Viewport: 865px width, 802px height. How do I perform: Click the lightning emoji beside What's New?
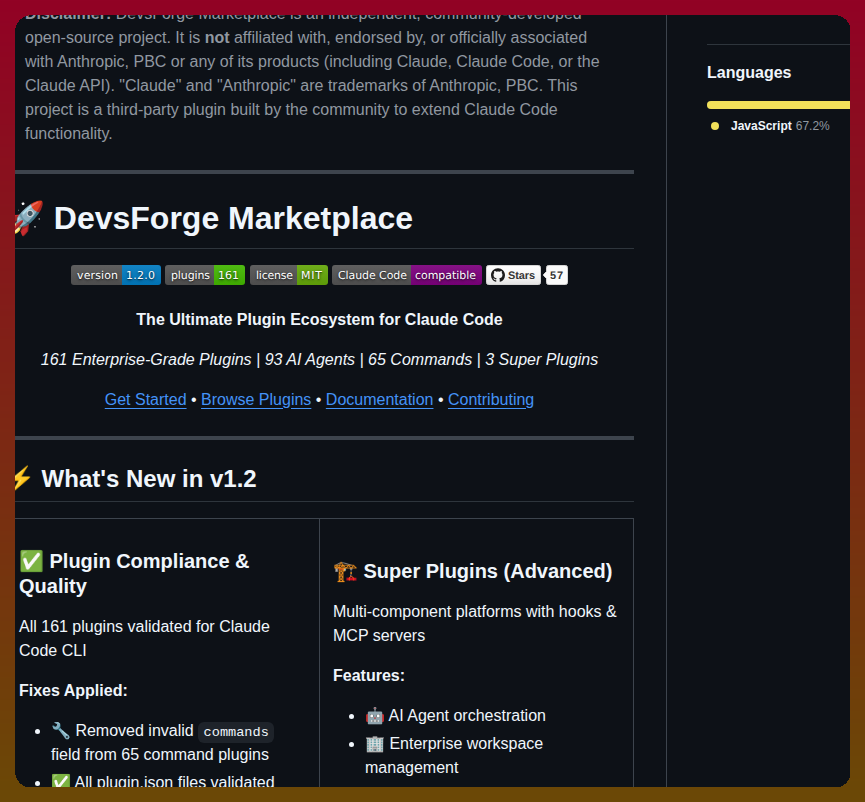[22, 478]
